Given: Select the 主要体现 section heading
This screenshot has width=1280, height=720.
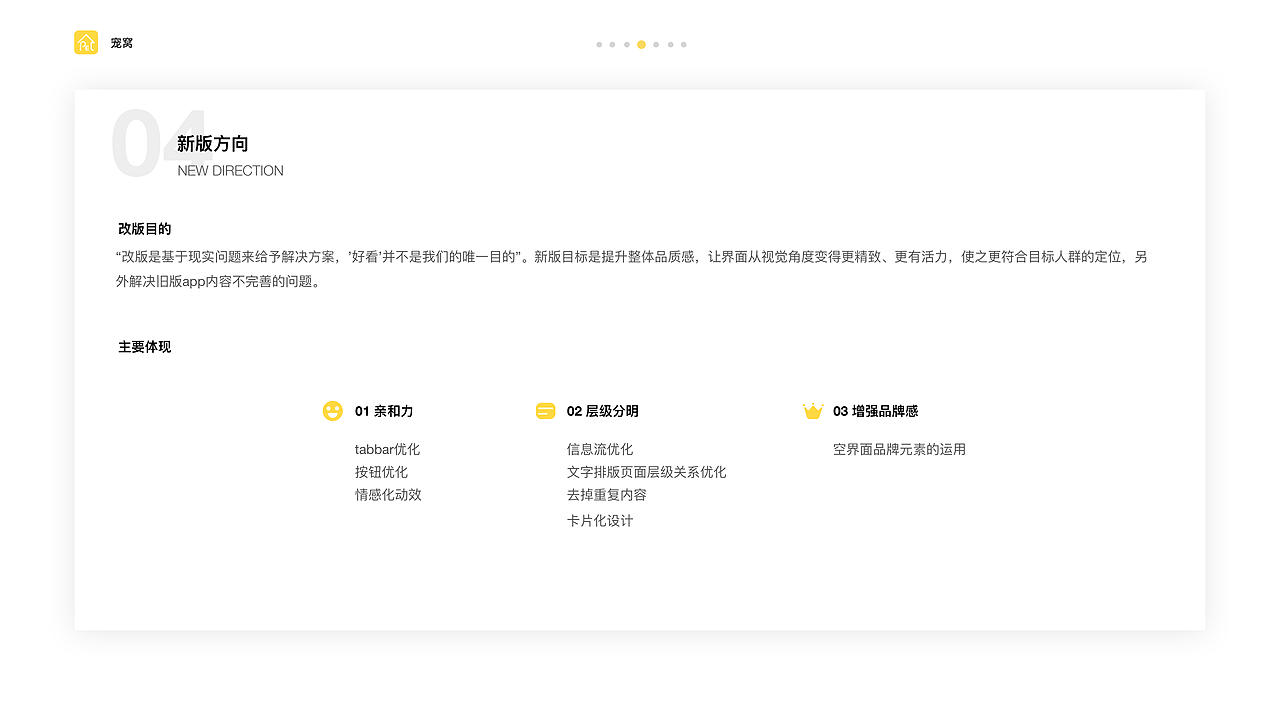Looking at the screenshot, I should [143, 346].
